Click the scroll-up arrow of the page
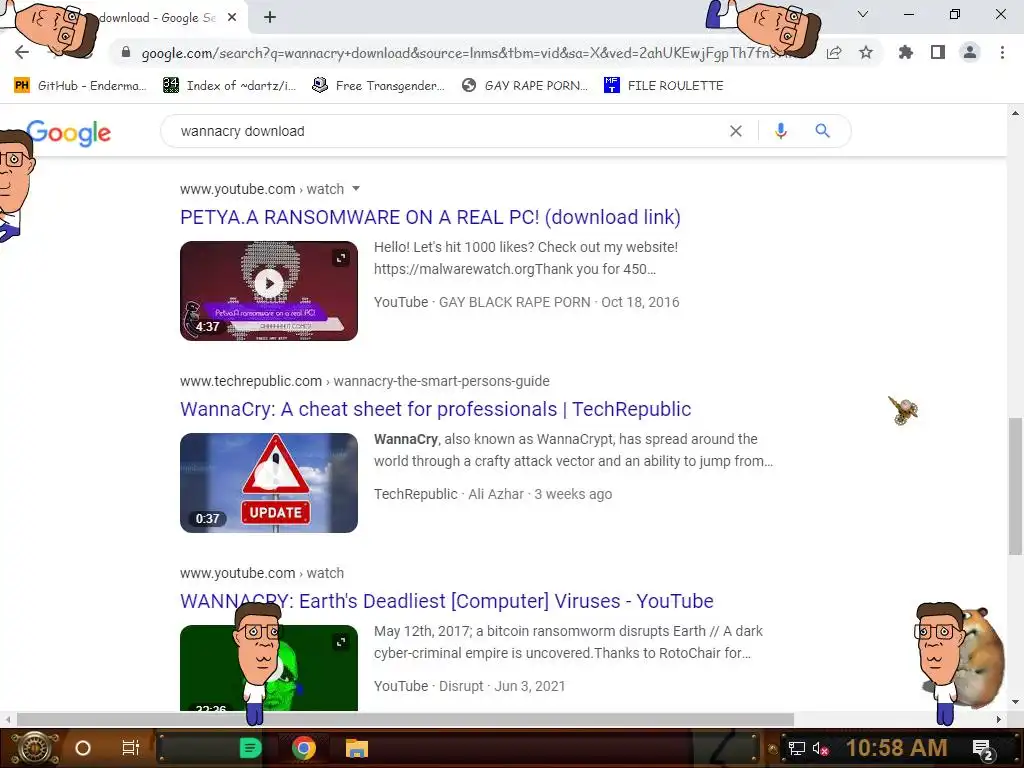Viewport: 1024px width, 768px height. pyautogui.click(x=1015, y=113)
